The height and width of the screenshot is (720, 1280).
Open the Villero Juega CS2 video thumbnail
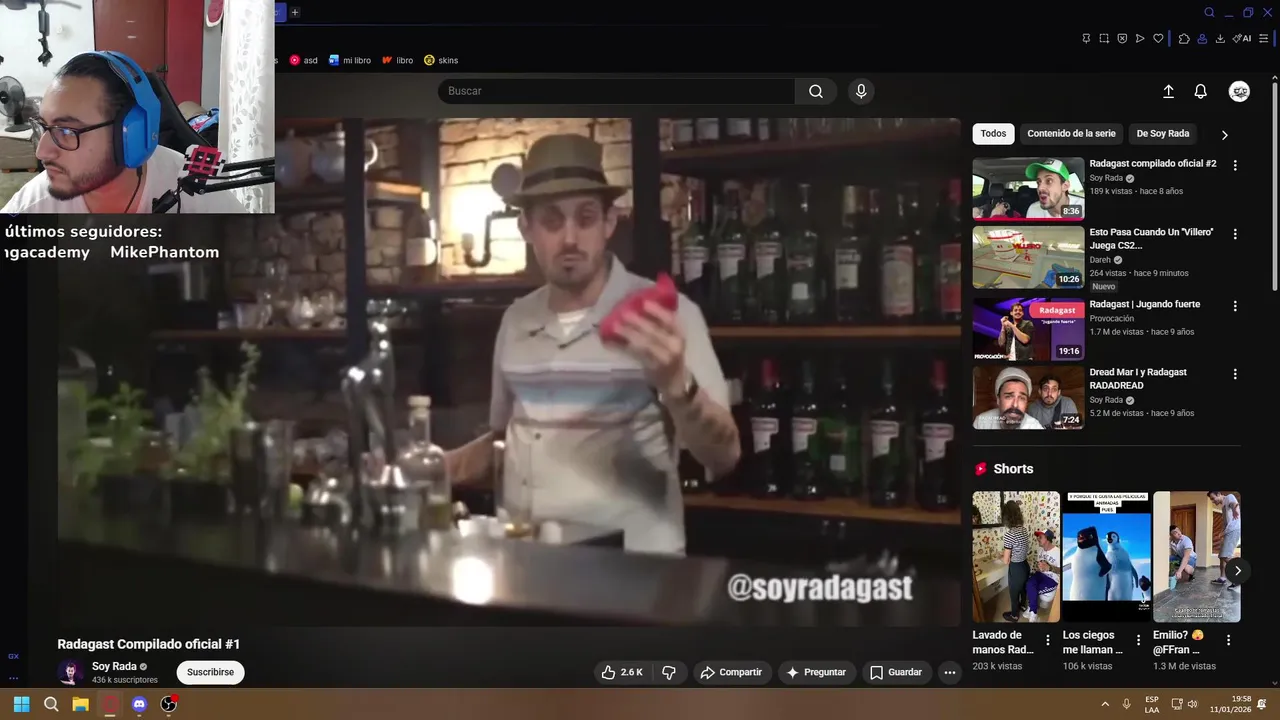click(1028, 257)
